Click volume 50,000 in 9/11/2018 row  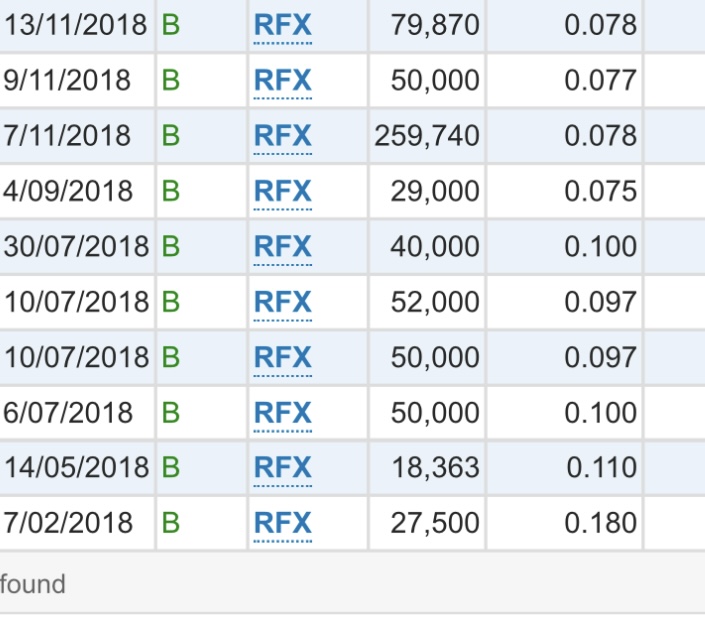(435, 81)
